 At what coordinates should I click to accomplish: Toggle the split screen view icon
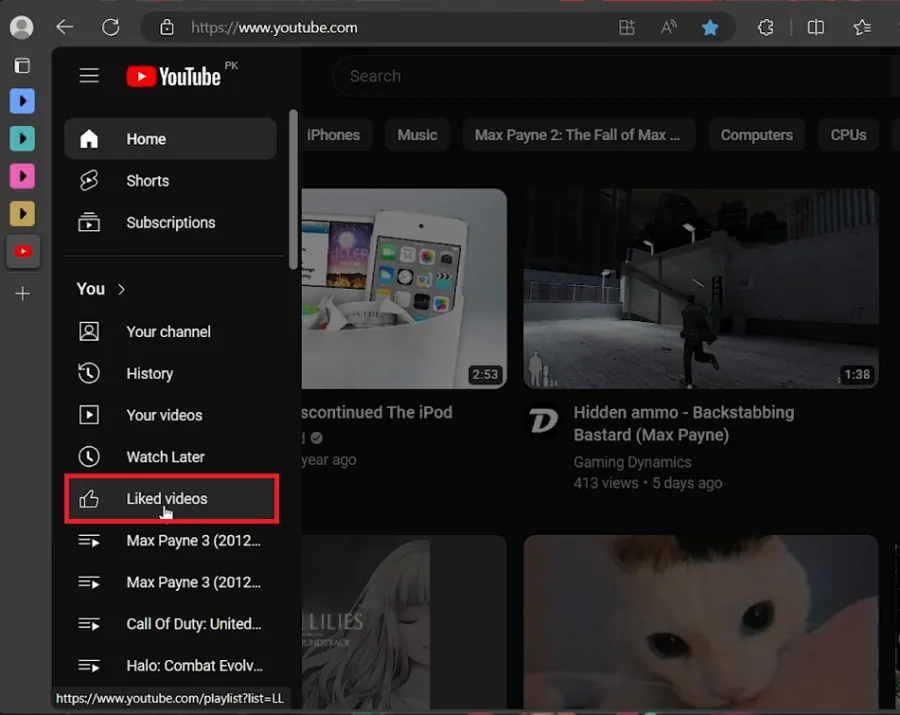[x=816, y=28]
